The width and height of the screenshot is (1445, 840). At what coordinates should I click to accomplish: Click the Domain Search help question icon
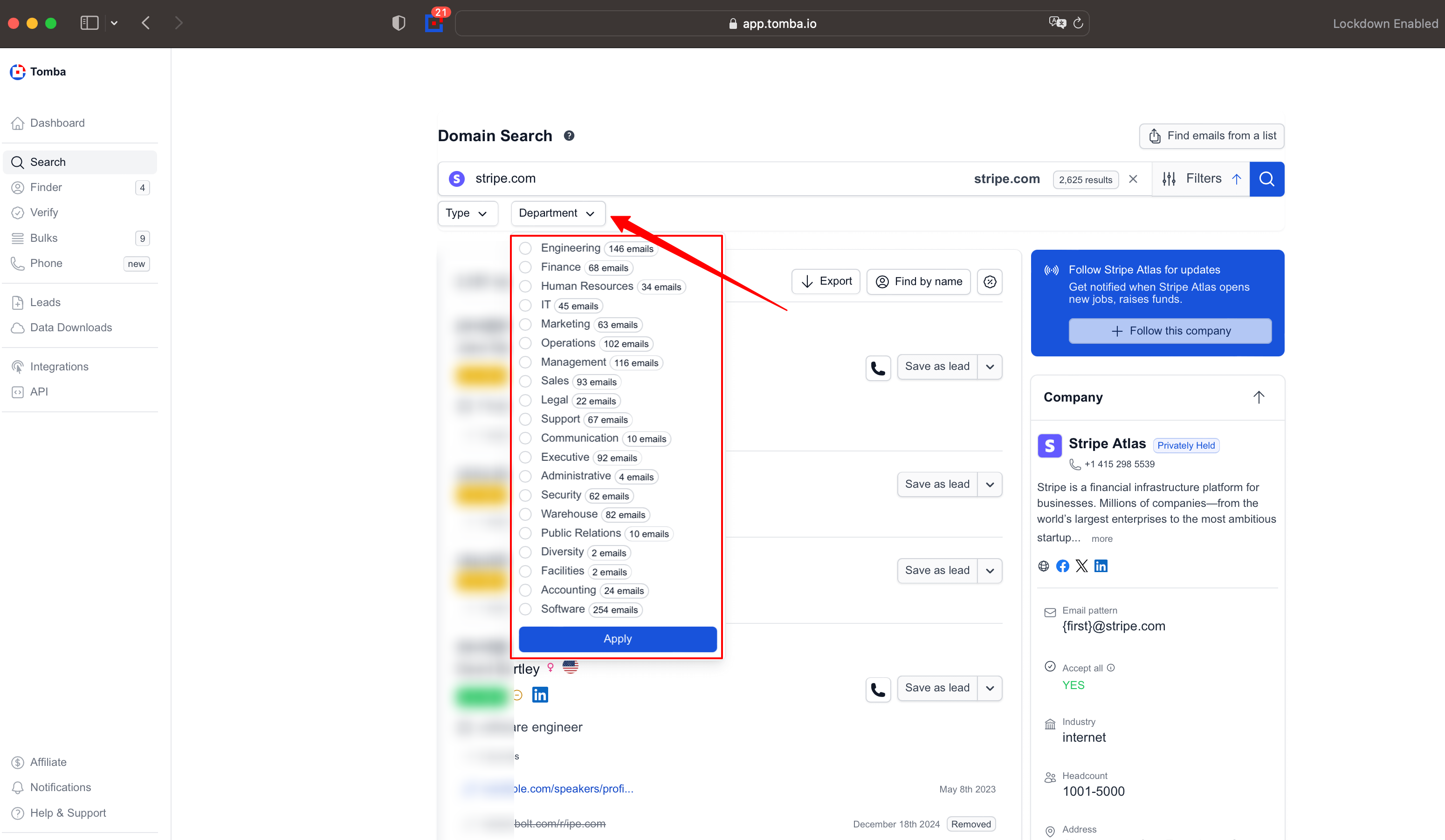pyautogui.click(x=569, y=136)
